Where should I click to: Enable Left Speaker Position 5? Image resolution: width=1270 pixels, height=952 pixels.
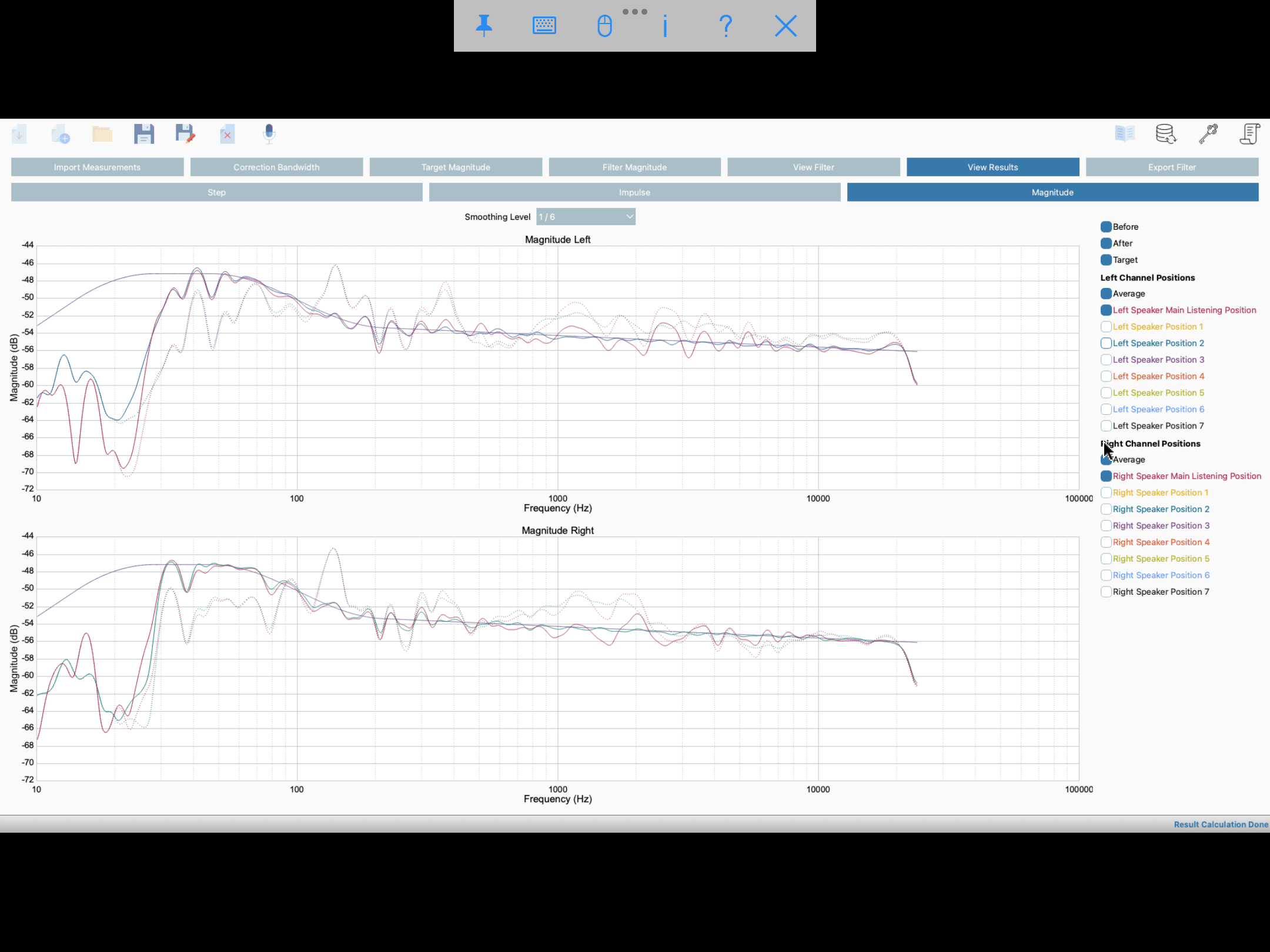[1106, 393]
